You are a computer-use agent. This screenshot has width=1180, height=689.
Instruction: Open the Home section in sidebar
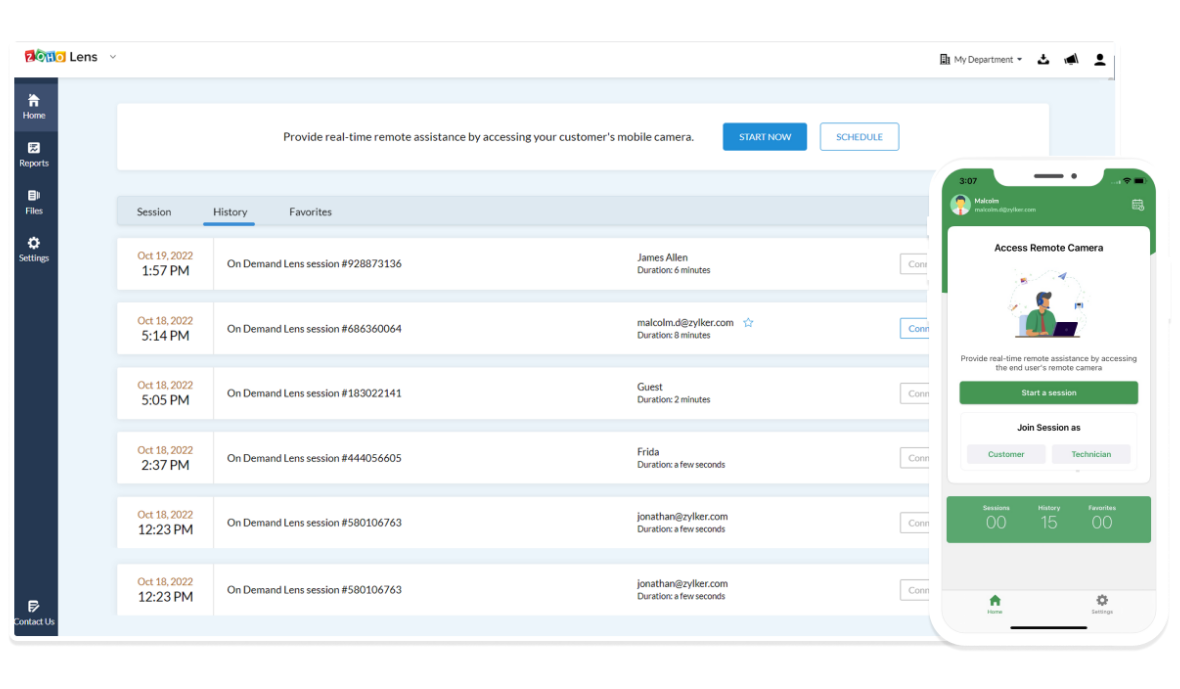34,106
